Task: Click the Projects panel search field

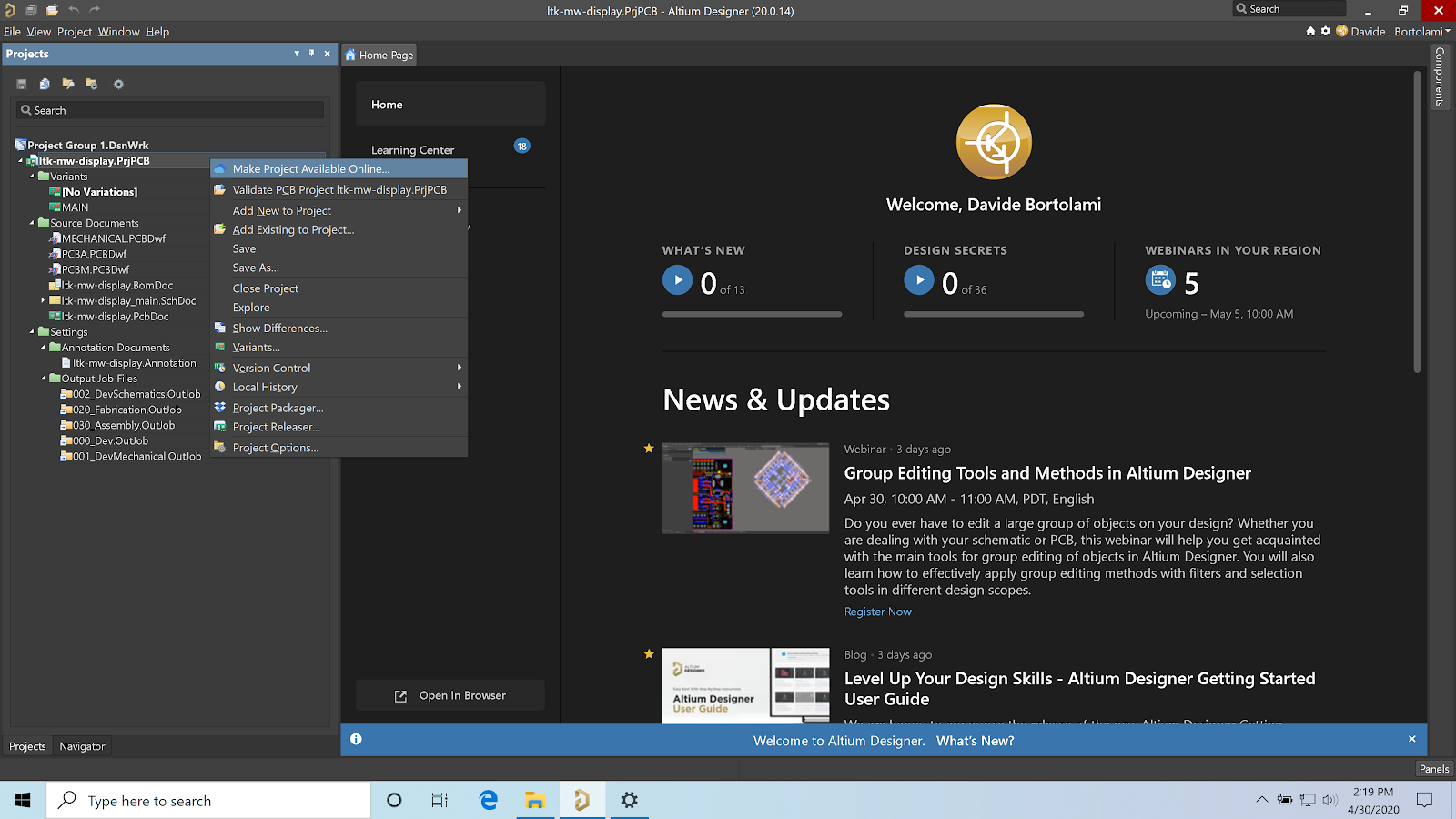Action: tap(170, 110)
